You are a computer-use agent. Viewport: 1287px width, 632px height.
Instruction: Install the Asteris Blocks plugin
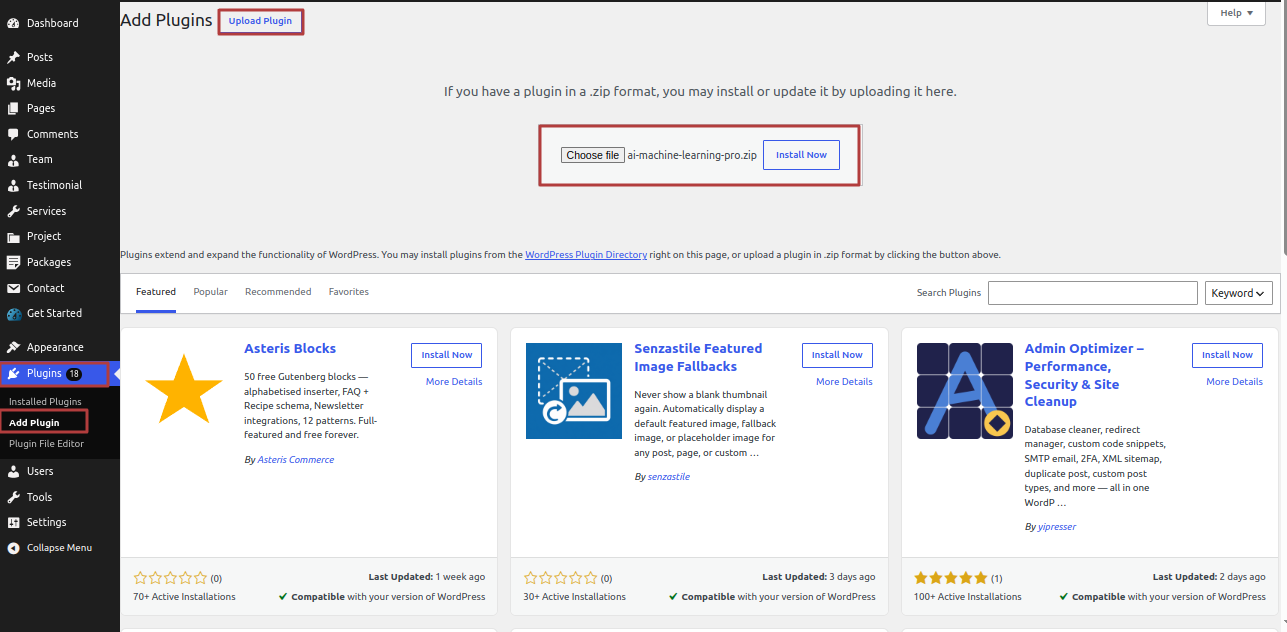click(447, 355)
